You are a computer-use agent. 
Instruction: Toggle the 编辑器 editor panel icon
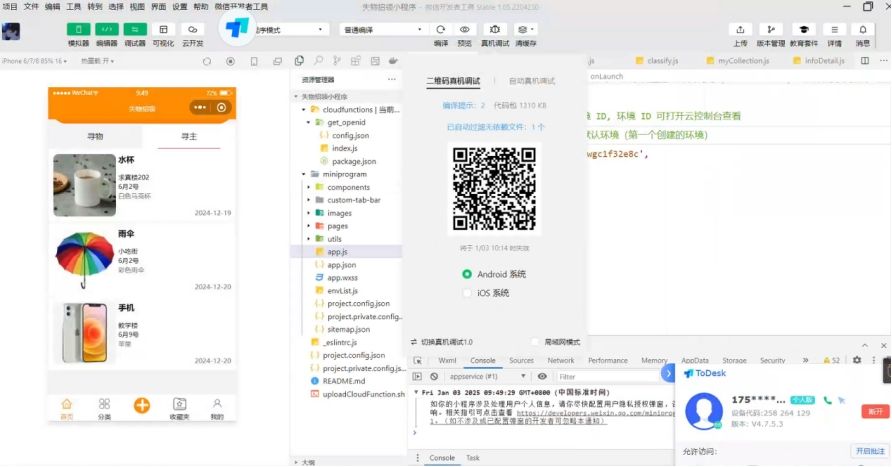(x=106, y=29)
